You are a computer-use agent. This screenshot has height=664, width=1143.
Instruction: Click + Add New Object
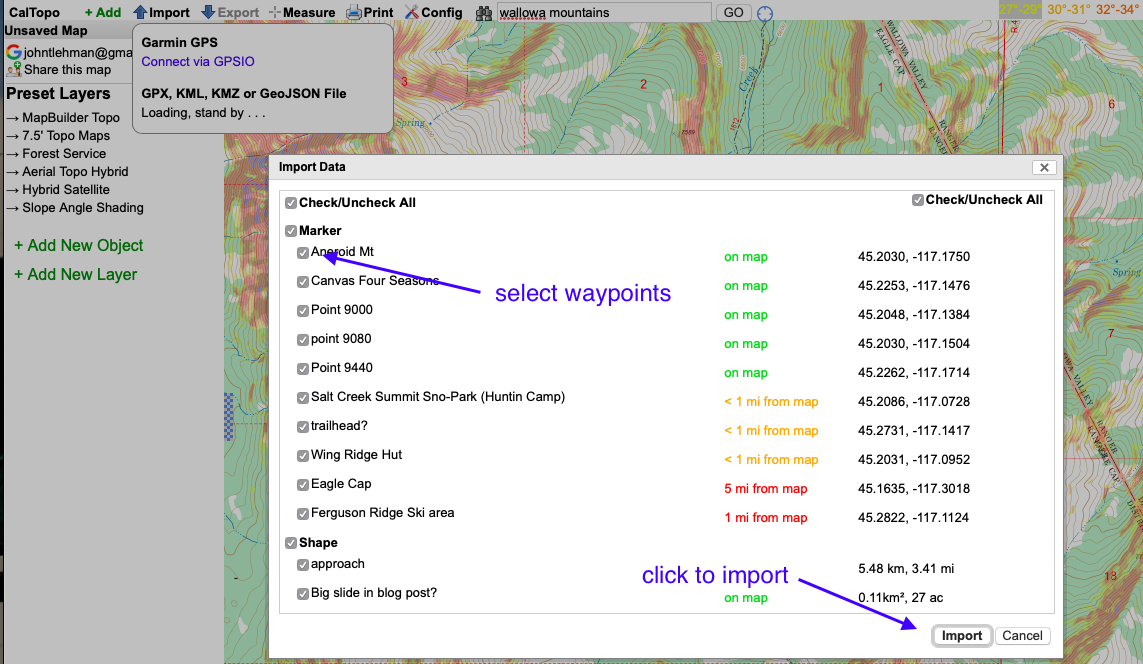tap(79, 246)
